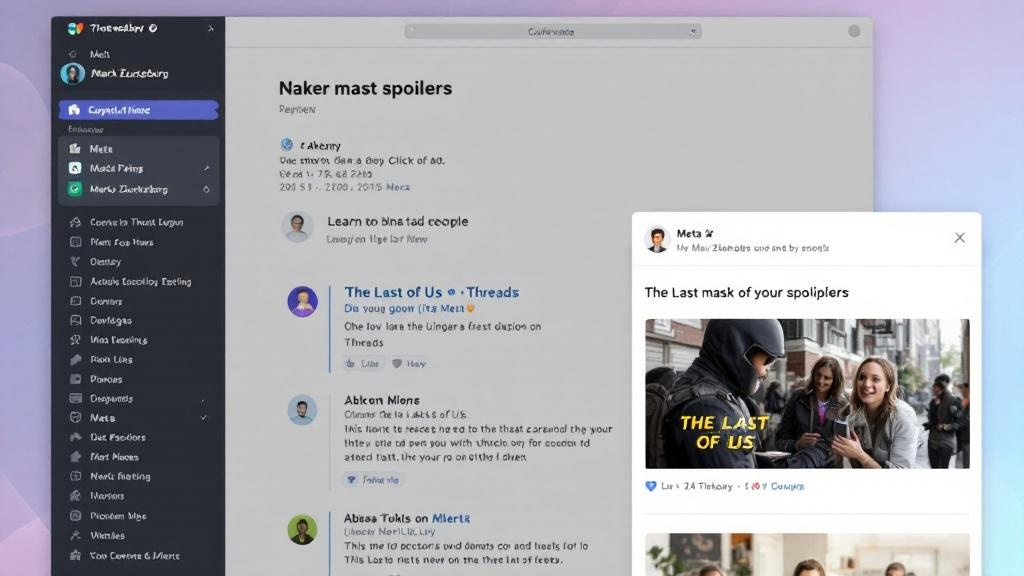
Task: Open the 'Melt' entry above the profile name
Action: [99, 54]
